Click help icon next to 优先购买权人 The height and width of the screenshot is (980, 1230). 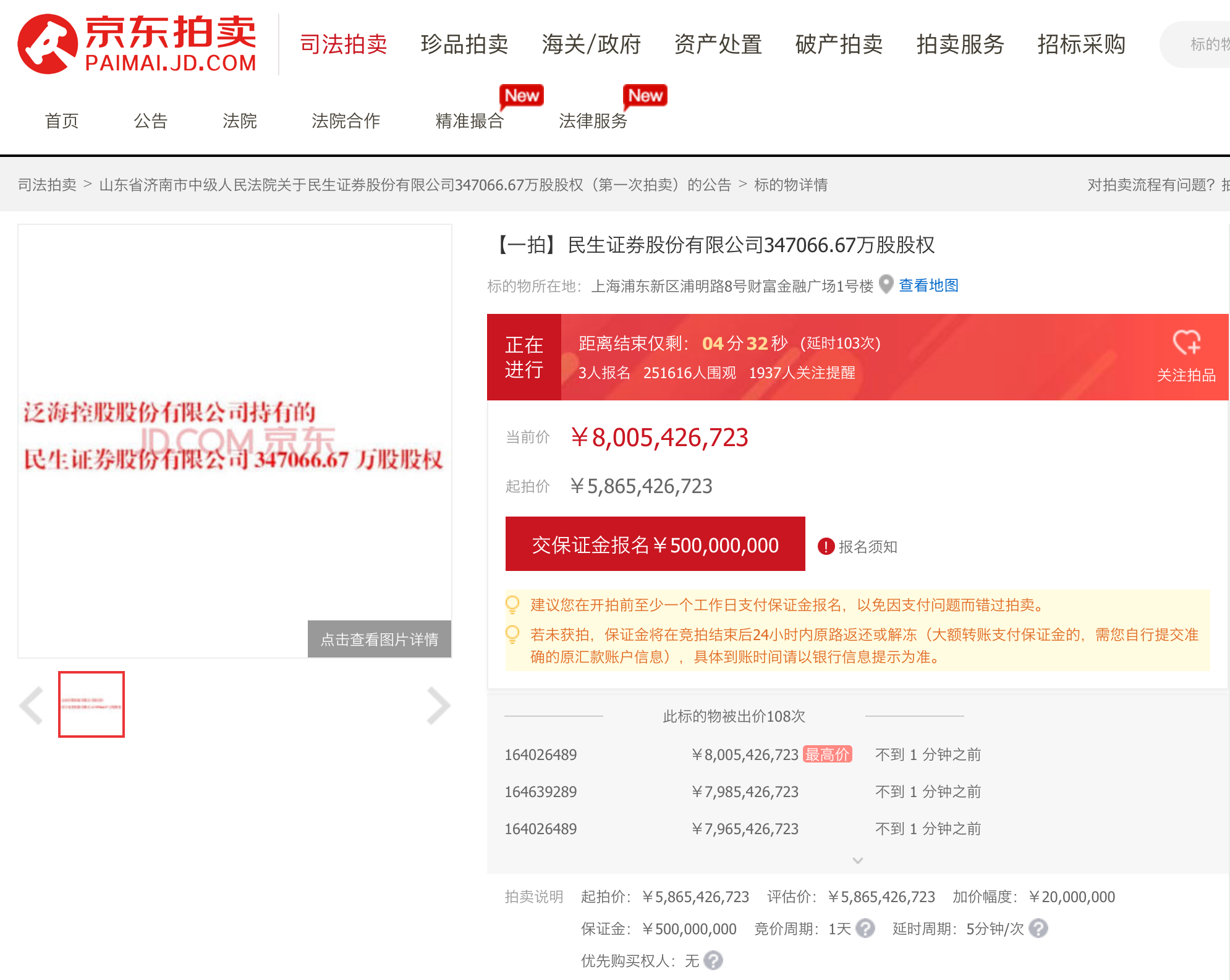713,960
